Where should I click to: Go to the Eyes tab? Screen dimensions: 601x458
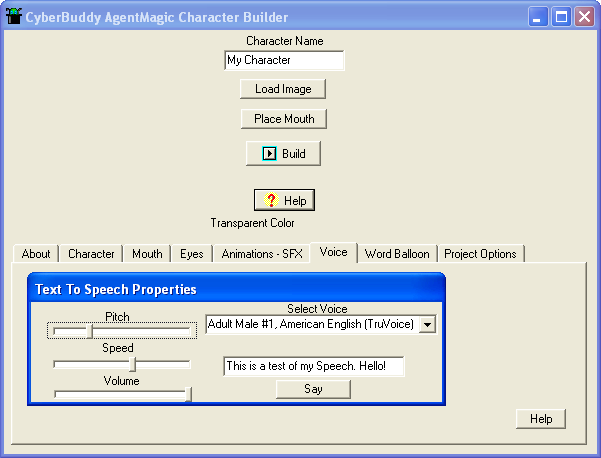coord(192,254)
